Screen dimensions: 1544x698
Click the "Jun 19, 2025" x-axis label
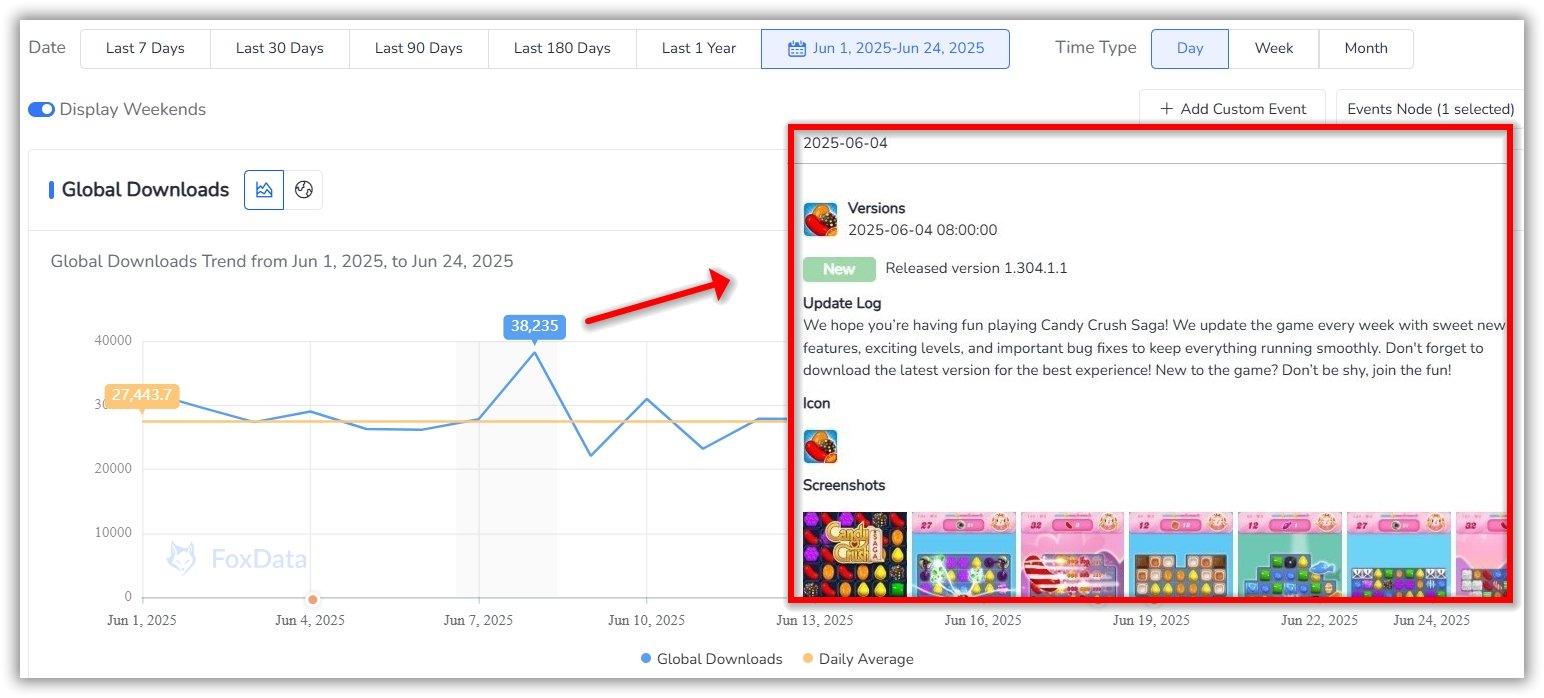click(x=1151, y=620)
